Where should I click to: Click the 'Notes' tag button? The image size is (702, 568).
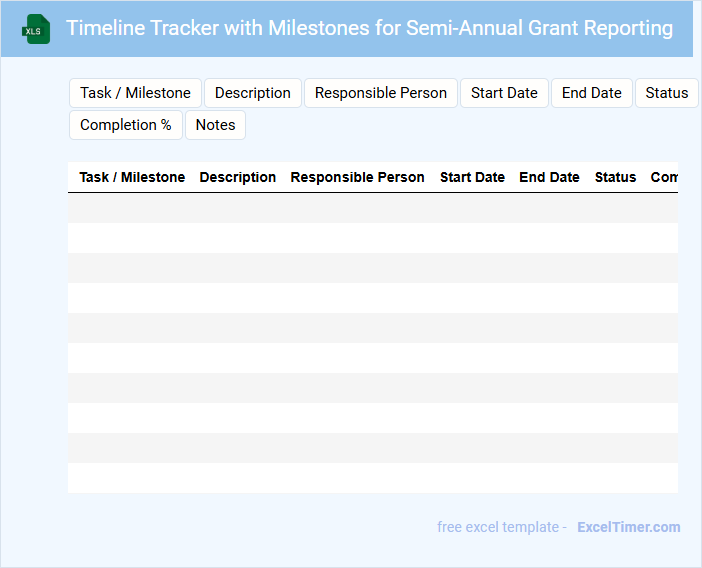tap(215, 125)
